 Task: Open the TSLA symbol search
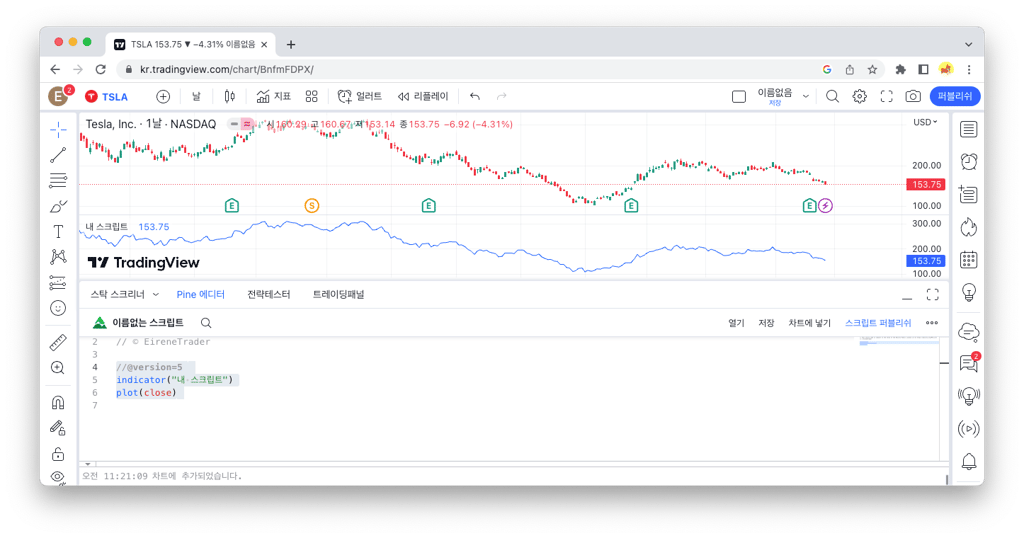106,97
